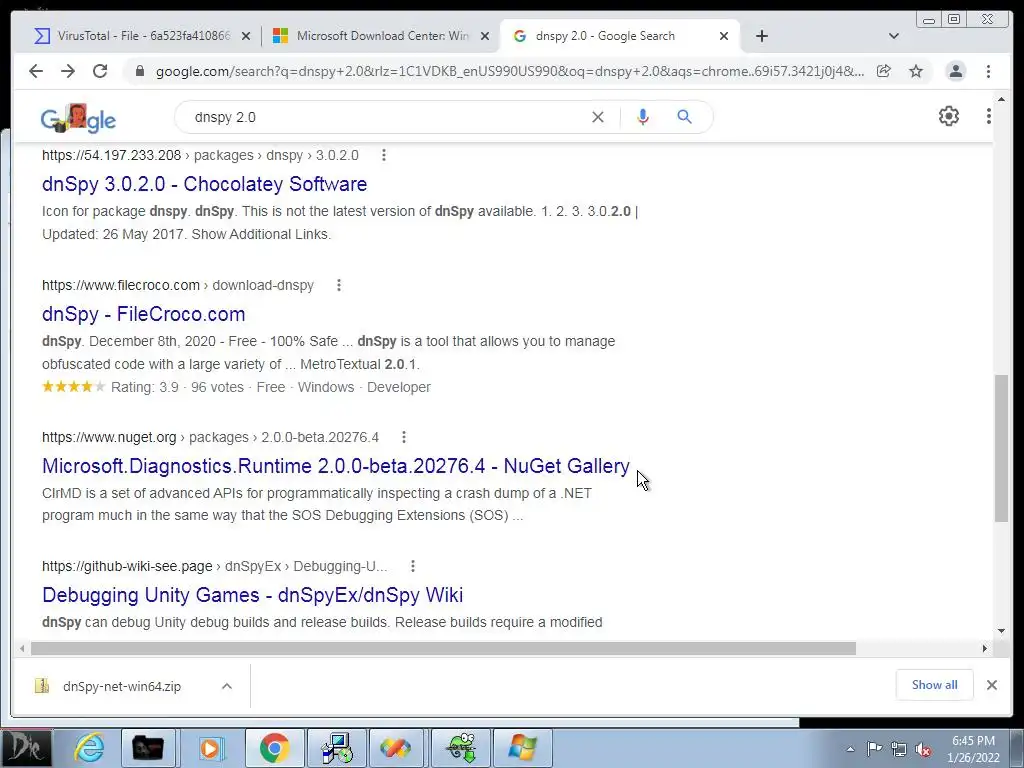Open the media player icon on taskbar
Viewport: 1024px width, 768px height.
210,748
